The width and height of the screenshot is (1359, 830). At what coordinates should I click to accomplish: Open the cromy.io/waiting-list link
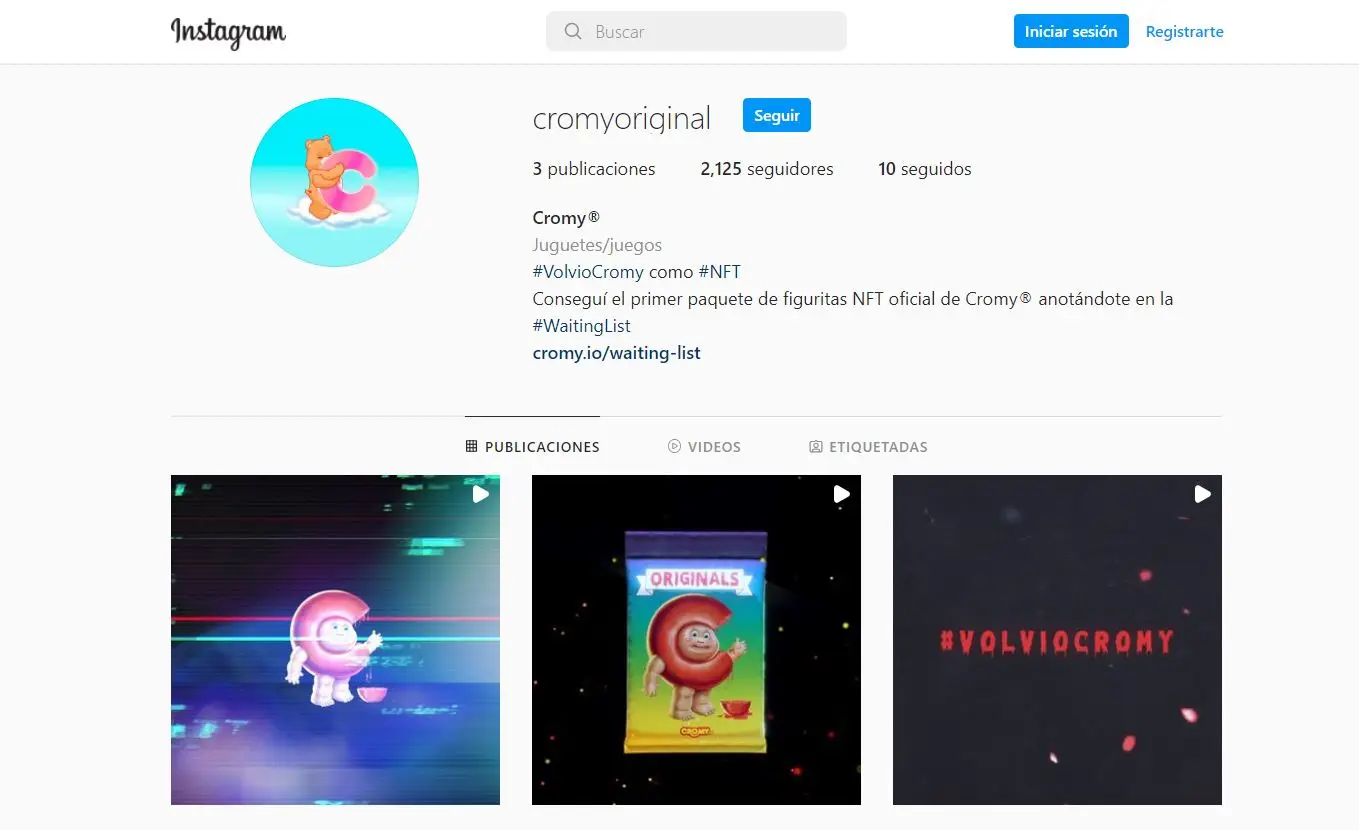616,353
